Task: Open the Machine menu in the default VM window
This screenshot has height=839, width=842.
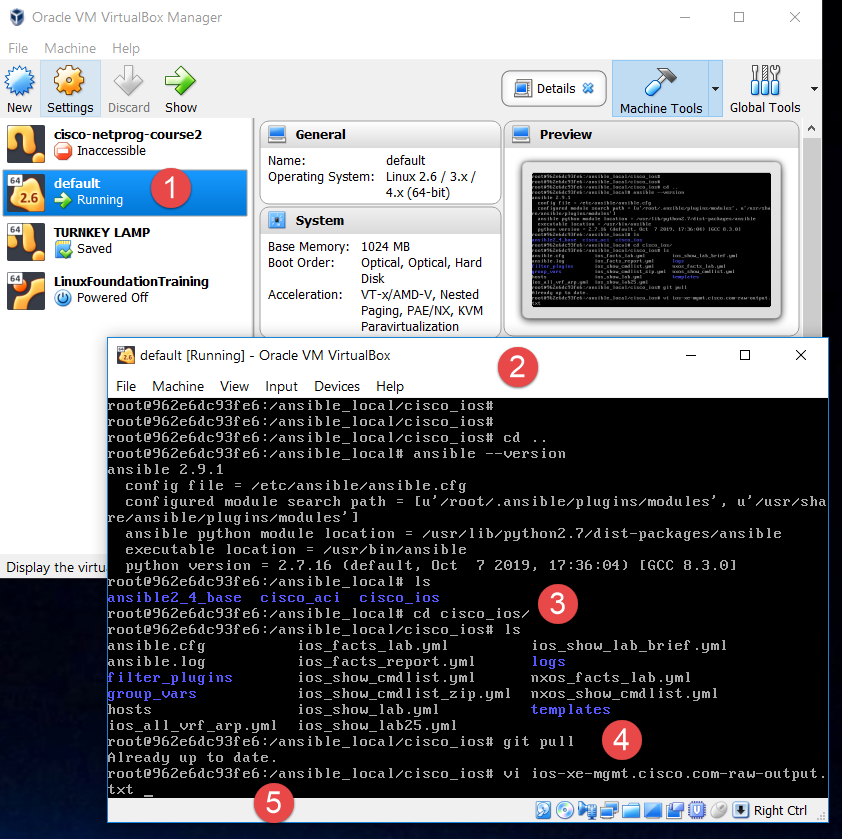Action: 178,386
